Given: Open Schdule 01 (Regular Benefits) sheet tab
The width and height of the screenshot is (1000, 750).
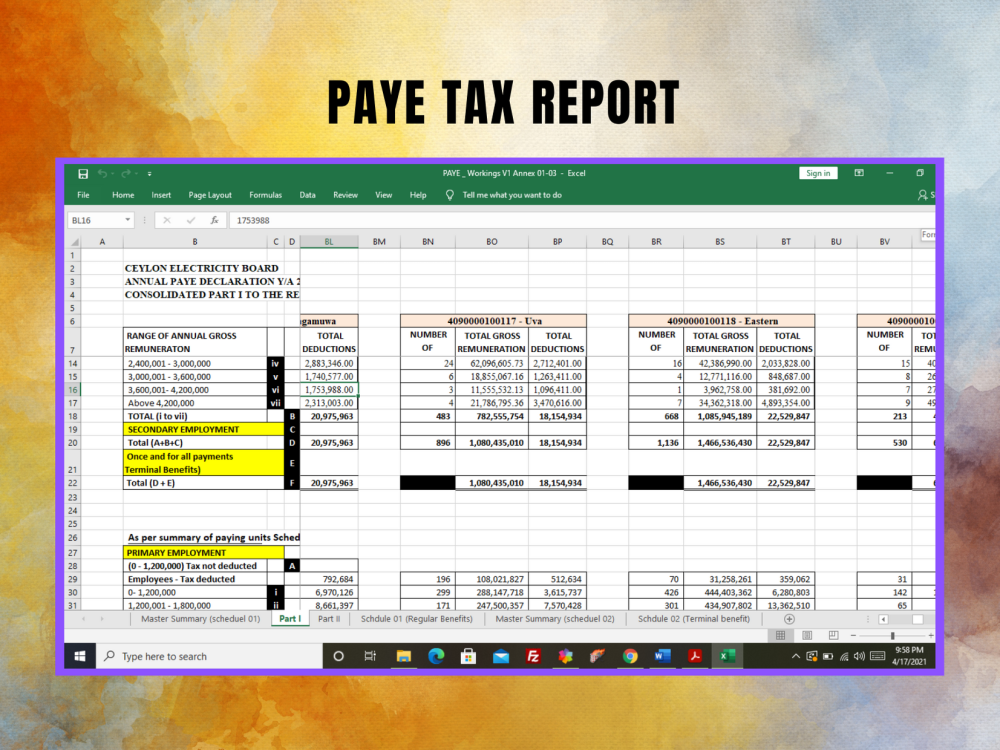Looking at the screenshot, I should click(x=416, y=619).
